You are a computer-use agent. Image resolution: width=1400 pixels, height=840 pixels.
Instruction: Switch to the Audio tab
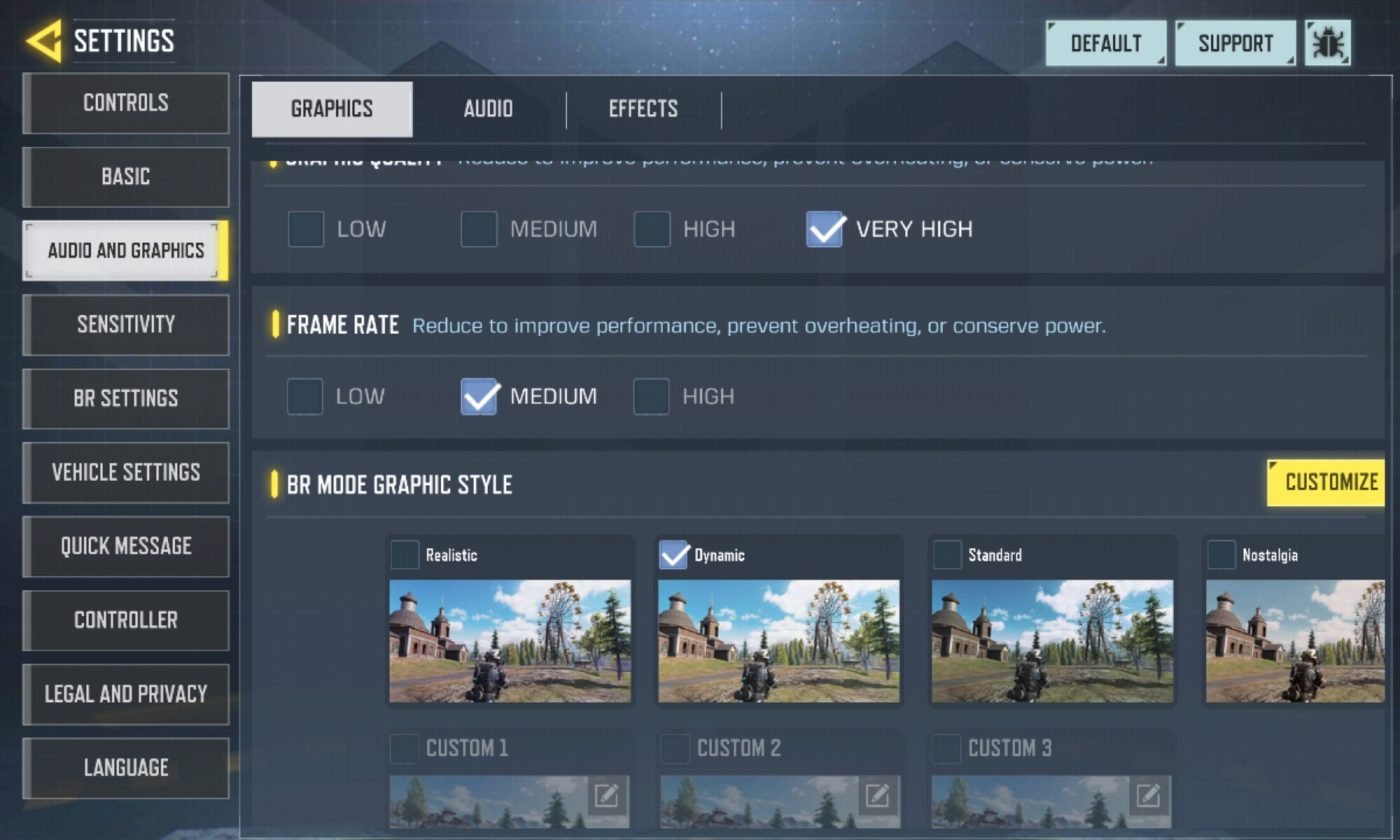(x=488, y=109)
